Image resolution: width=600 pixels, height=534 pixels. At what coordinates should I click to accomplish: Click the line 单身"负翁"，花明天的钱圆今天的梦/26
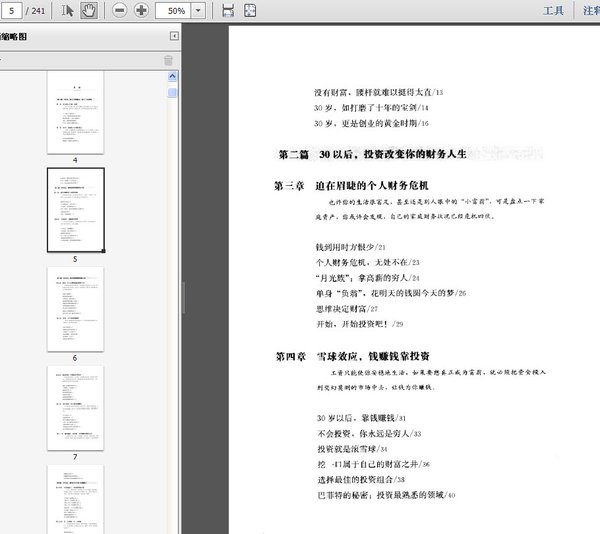click(x=391, y=293)
